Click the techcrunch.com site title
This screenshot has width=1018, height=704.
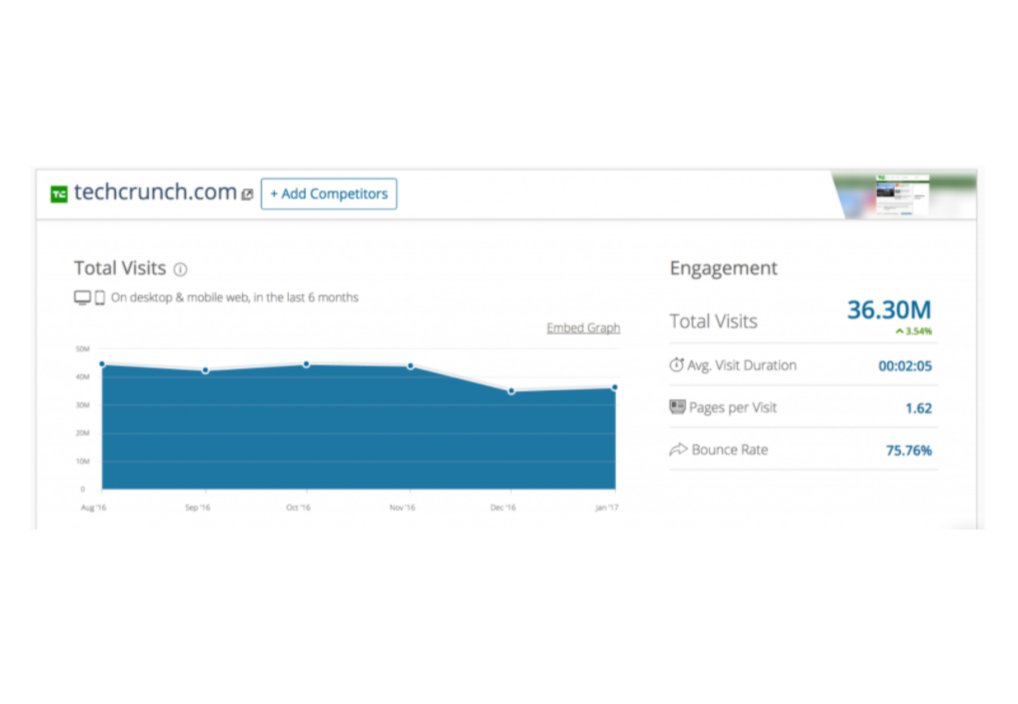point(155,192)
